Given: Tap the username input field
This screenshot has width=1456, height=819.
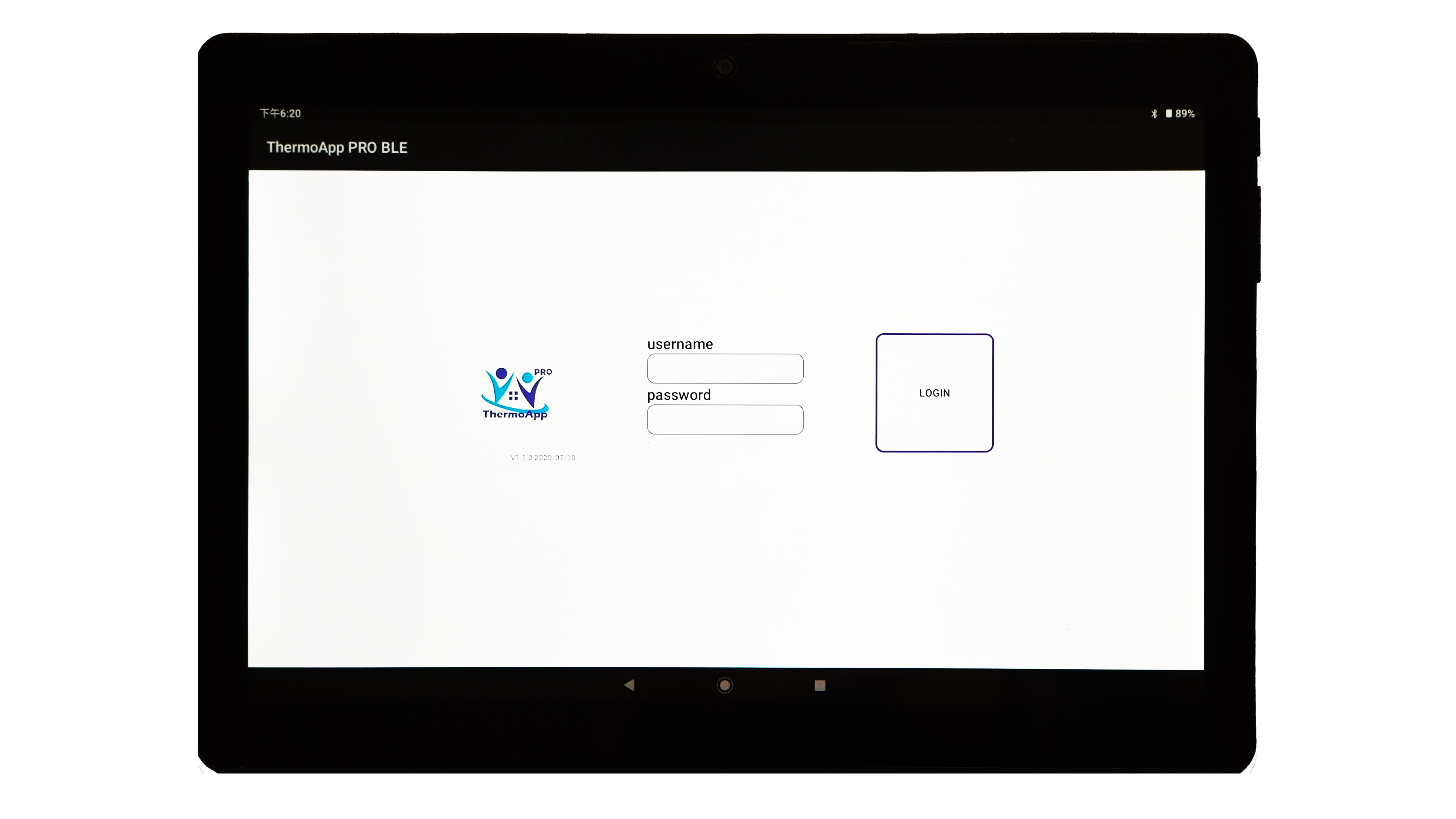Looking at the screenshot, I should 725,369.
